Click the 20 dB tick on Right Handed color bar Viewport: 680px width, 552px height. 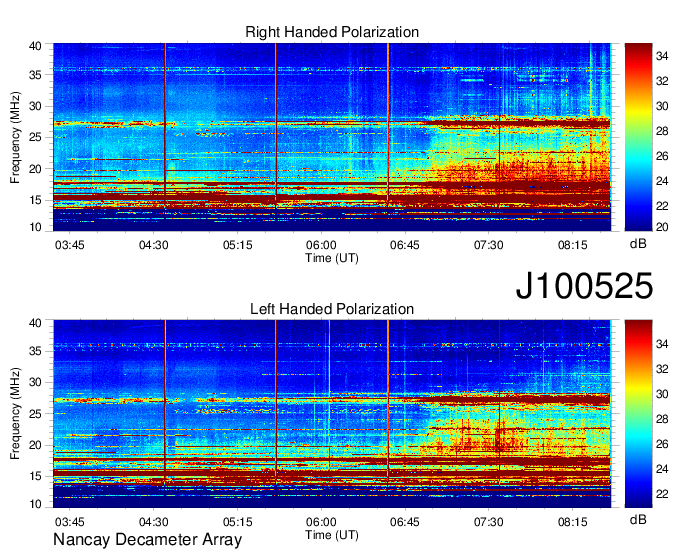[x=662, y=227]
